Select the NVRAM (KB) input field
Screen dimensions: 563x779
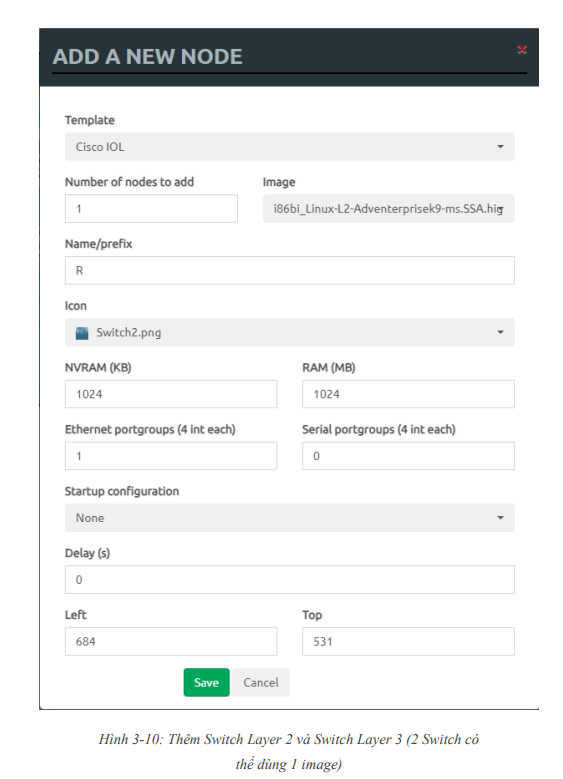[x=170, y=394]
